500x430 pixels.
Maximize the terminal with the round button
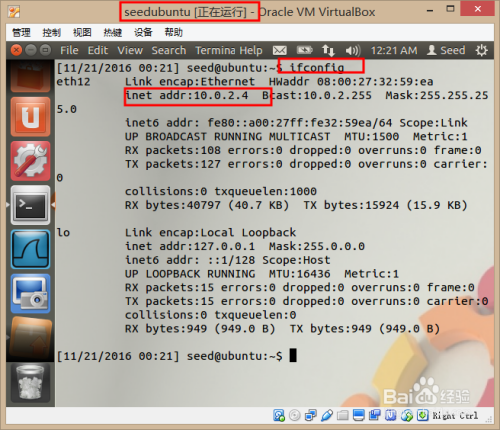(x=46, y=50)
